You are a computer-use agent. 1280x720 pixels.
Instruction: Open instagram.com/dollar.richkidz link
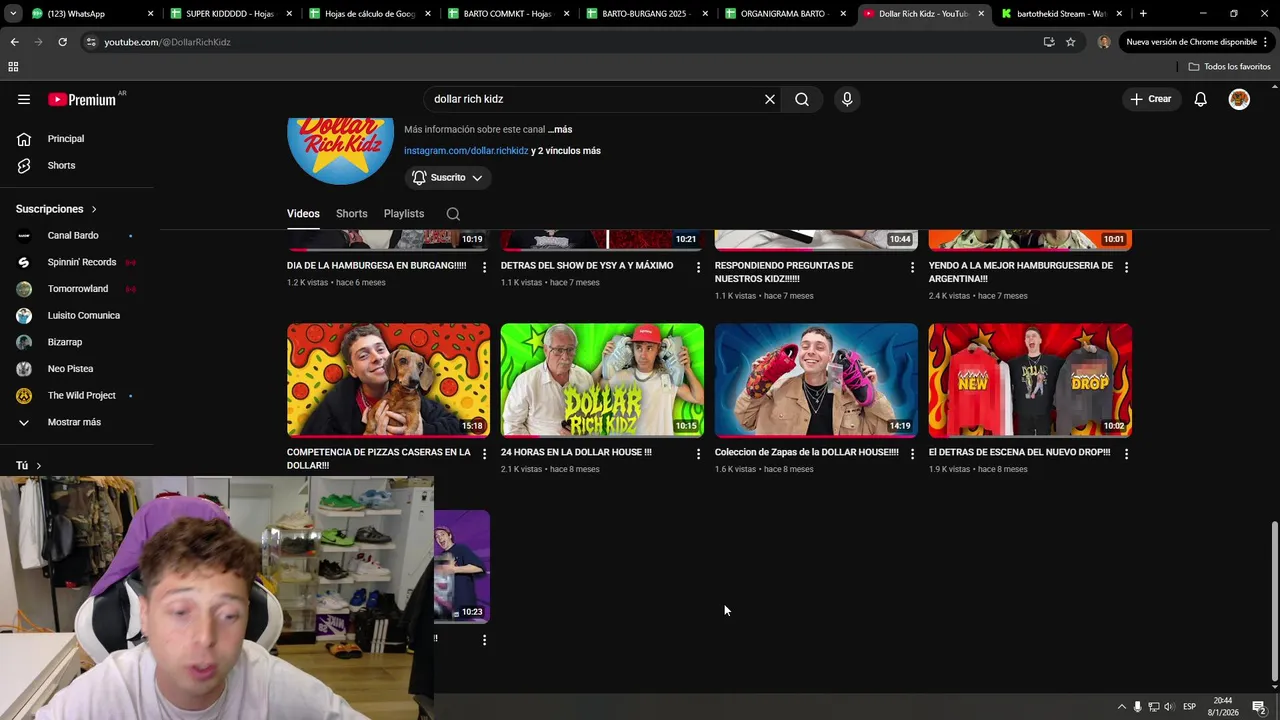(466, 151)
